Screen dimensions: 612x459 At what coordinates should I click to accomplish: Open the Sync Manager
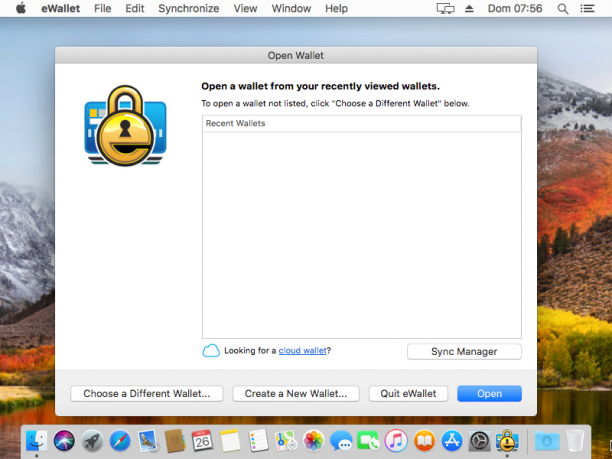pyautogui.click(x=464, y=351)
